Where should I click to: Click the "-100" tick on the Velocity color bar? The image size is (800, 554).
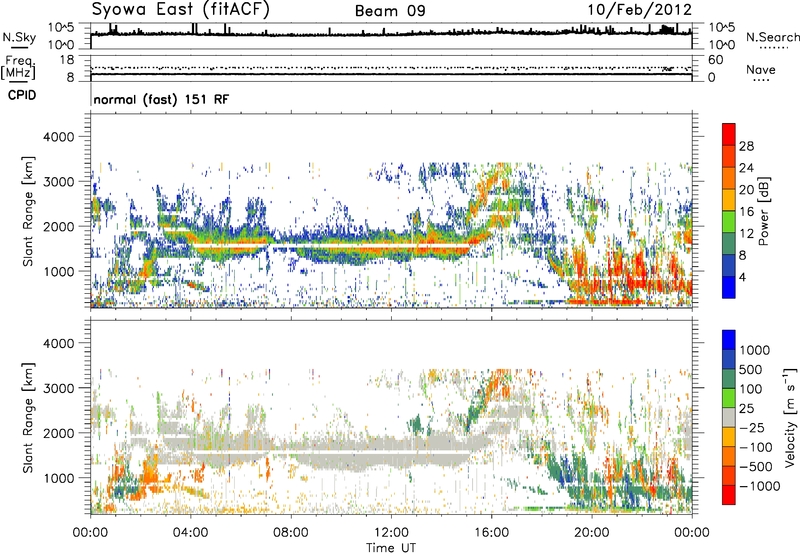(x=756, y=447)
